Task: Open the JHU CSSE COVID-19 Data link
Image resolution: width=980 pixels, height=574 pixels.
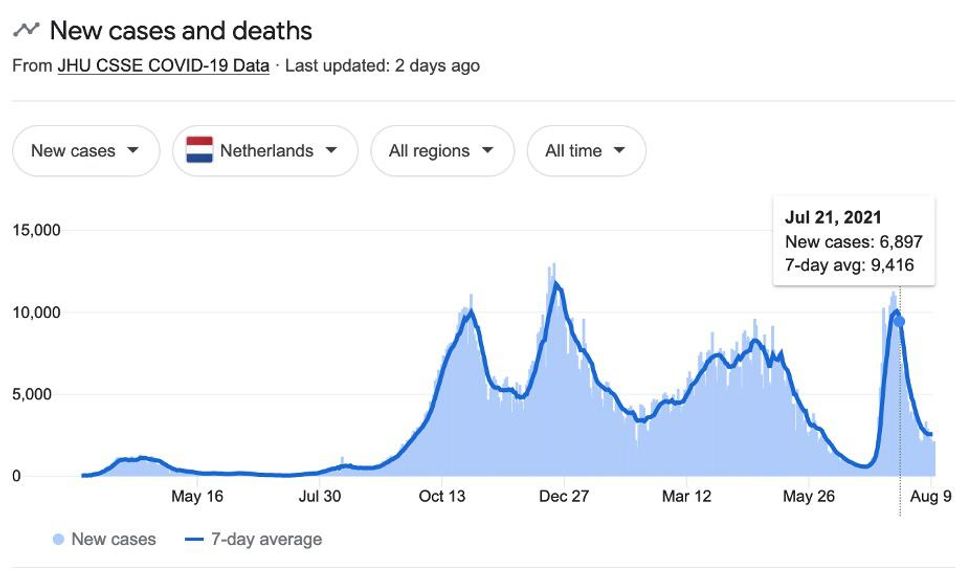Action: tap(163, 66)
